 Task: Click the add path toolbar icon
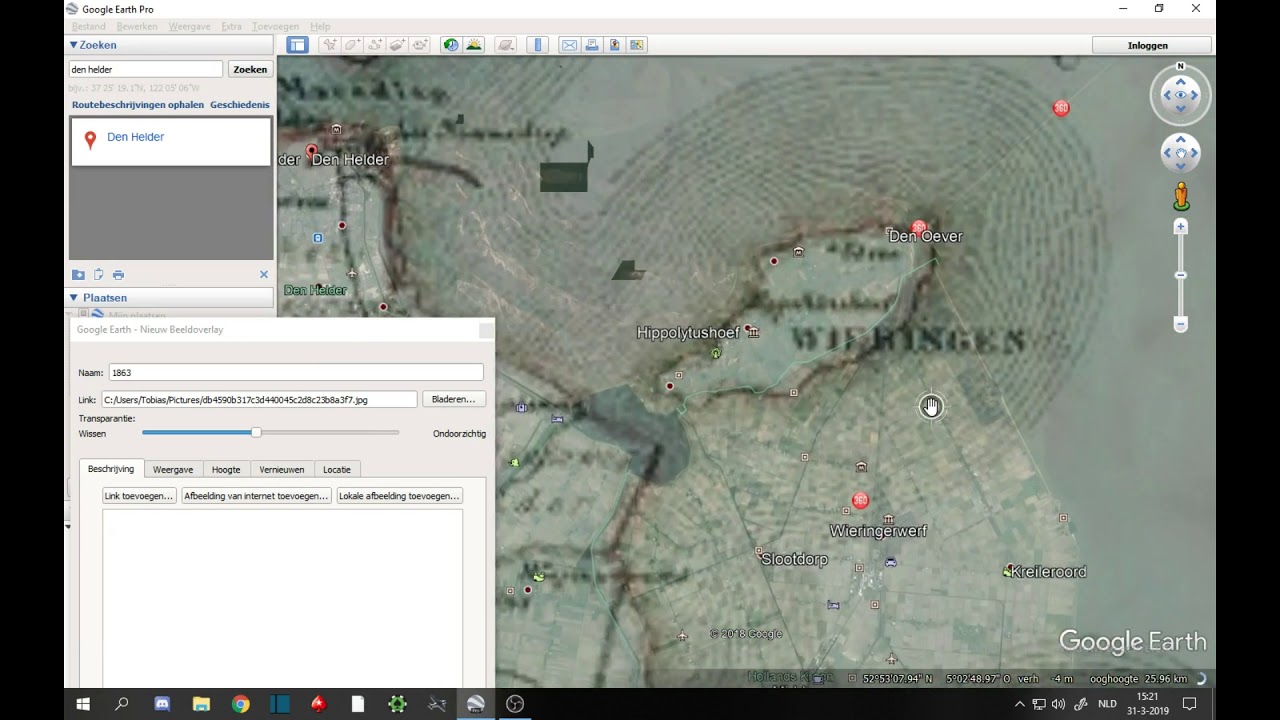[375, 45]
